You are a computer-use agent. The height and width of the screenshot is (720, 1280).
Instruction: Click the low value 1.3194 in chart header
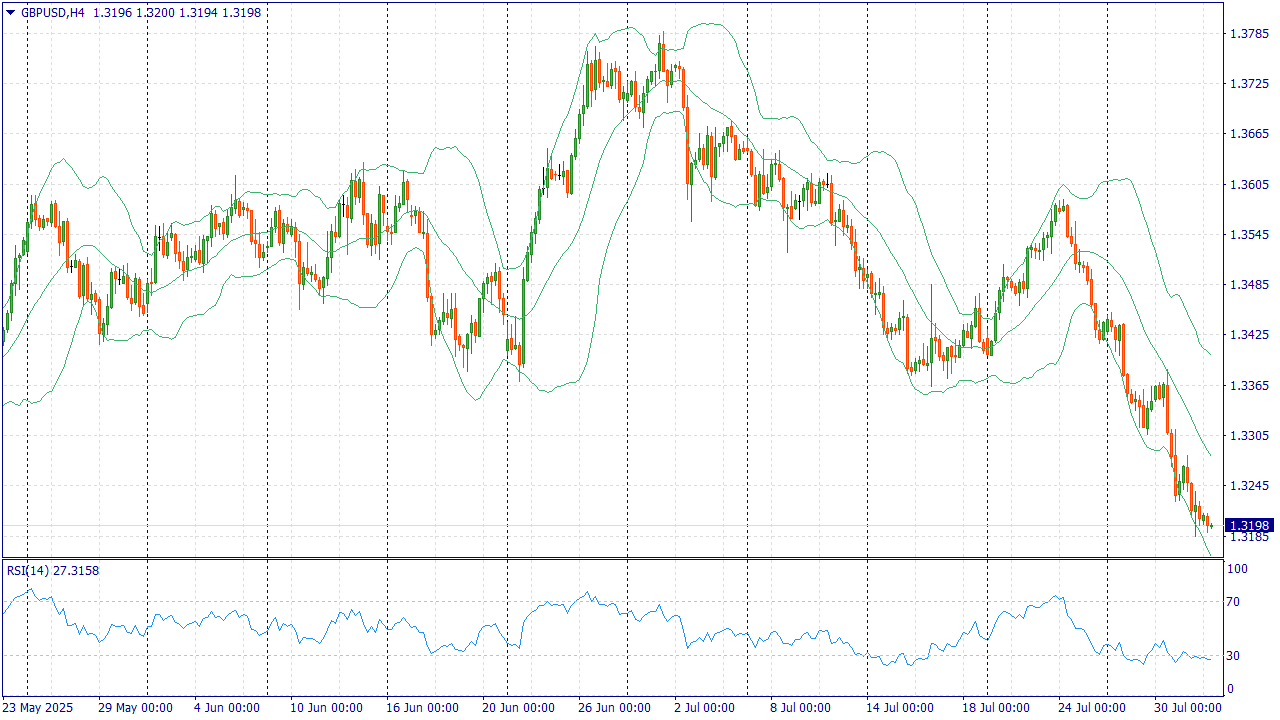point(200,12)
